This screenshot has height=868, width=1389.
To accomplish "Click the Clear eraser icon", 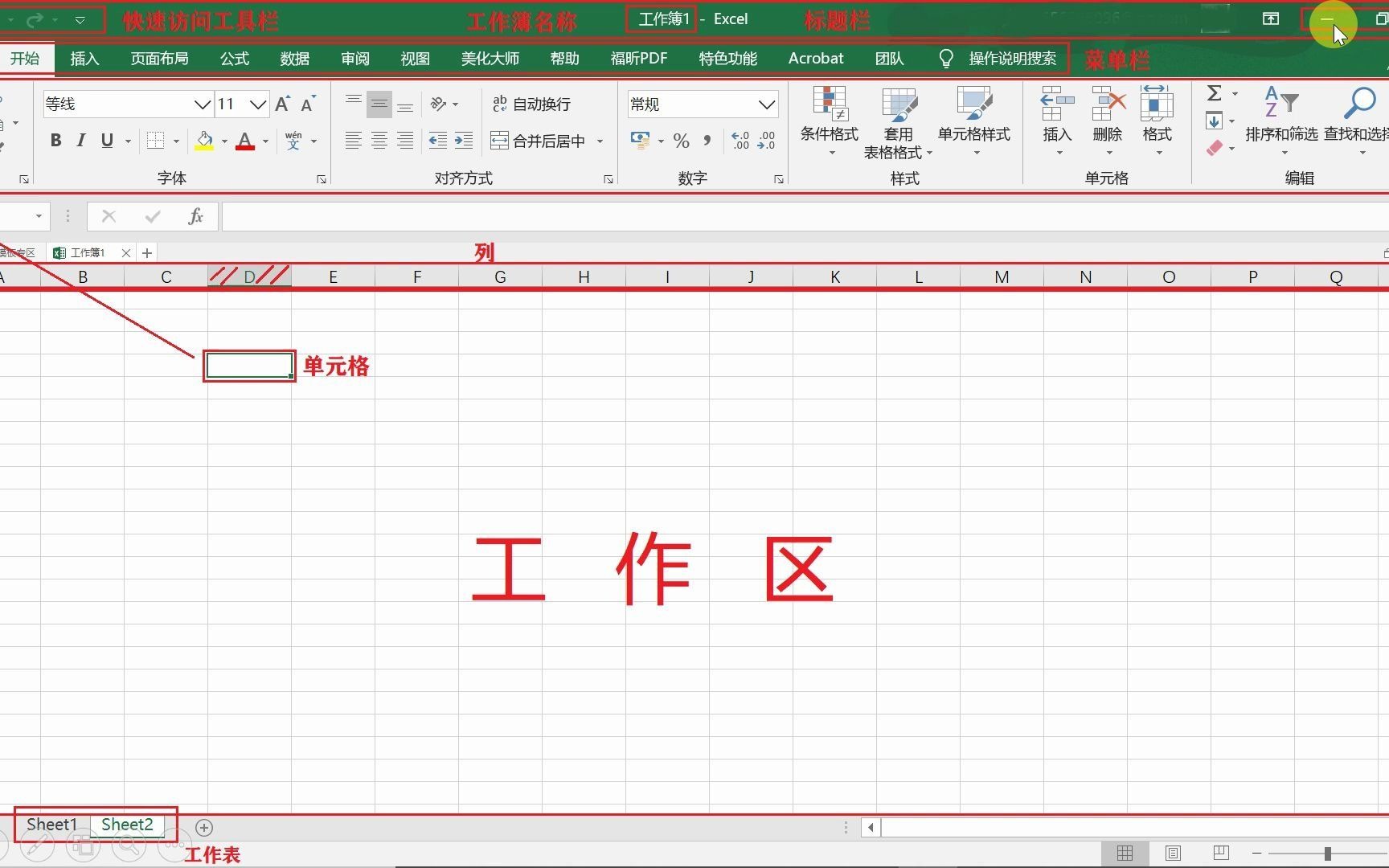I will tap(1215, 148).
